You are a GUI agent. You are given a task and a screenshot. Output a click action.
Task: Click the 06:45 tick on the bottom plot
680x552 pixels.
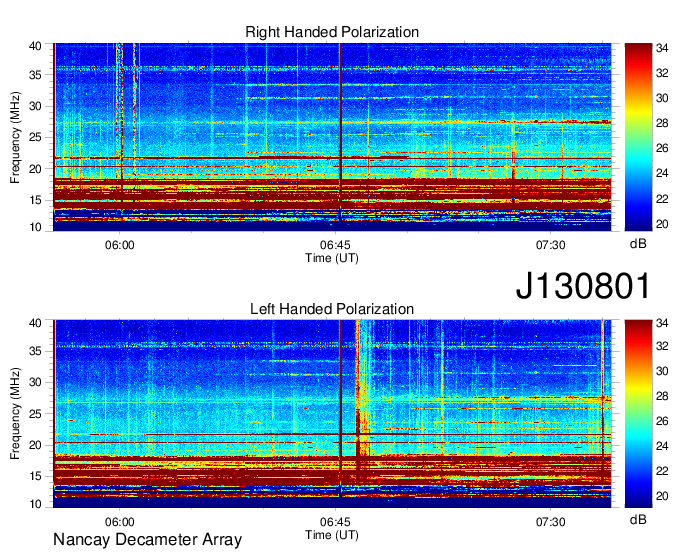335,522
